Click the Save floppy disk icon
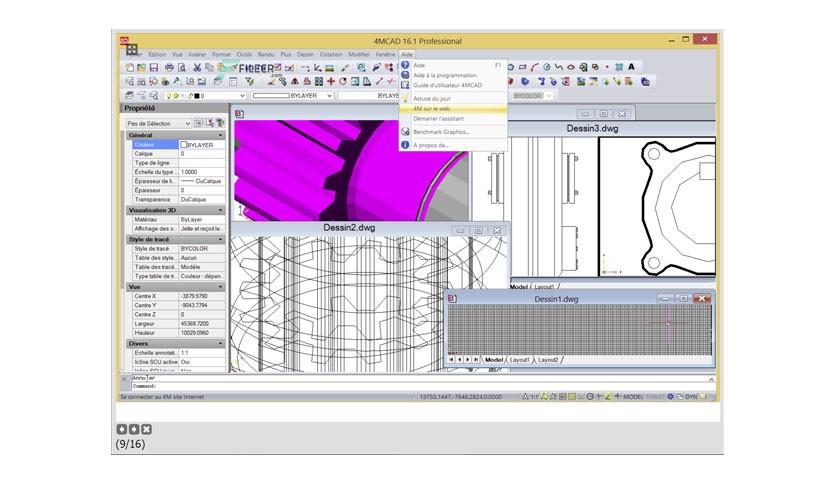Screen dimensions: 836x484 (x=154, y=68)
